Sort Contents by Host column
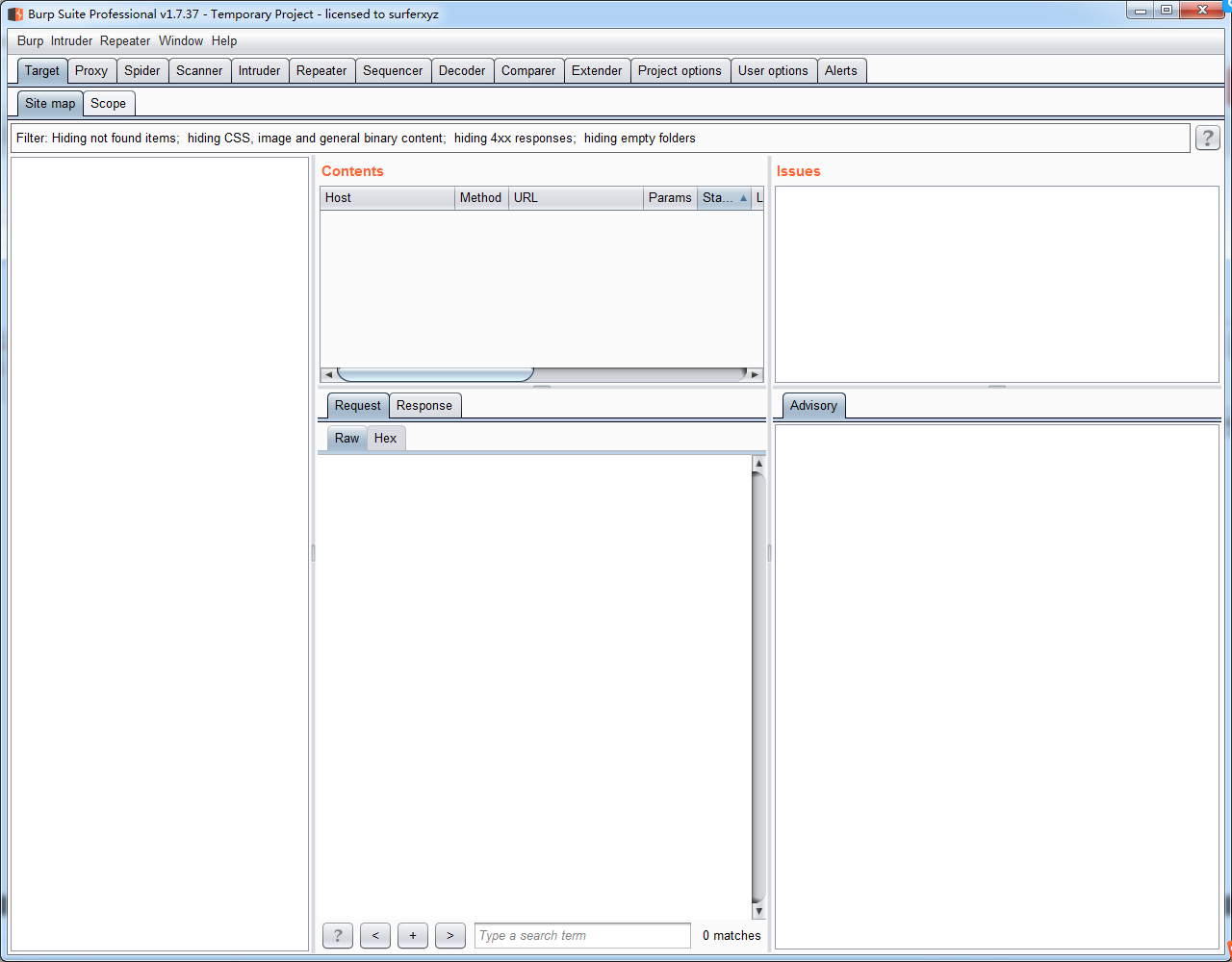Viewport: 1232px width, 962px height. (x=387, y=198)
